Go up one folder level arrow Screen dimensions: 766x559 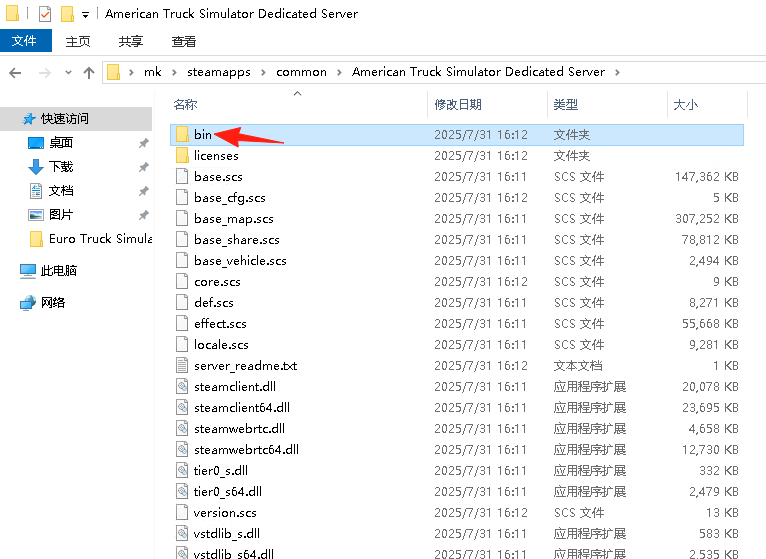click(x=89, y=73)
